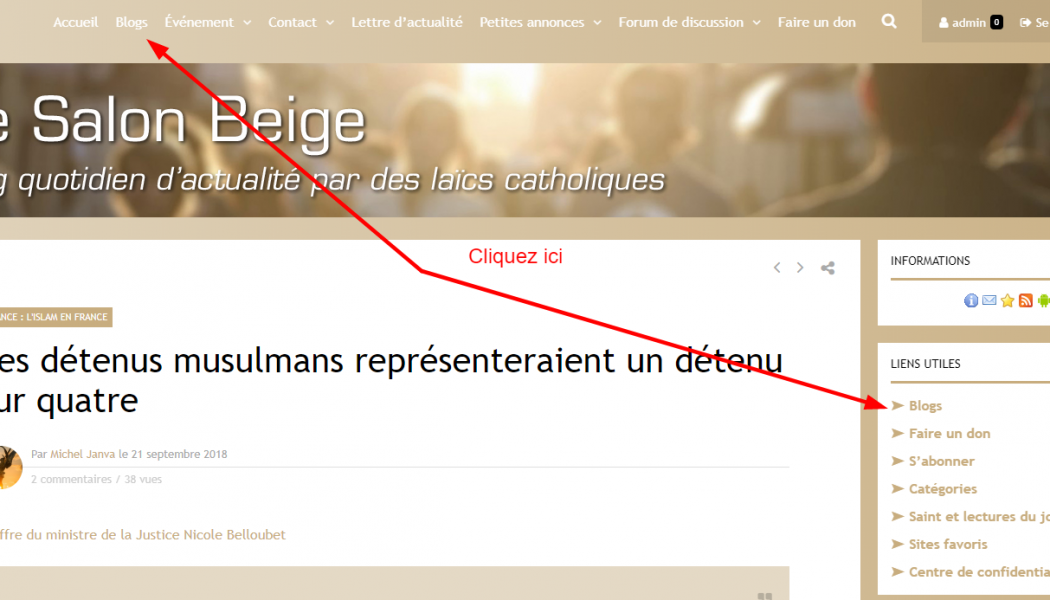Click the green Android icon
This screenshot has height=600, width=1050.
click(x=1043, y=301)
